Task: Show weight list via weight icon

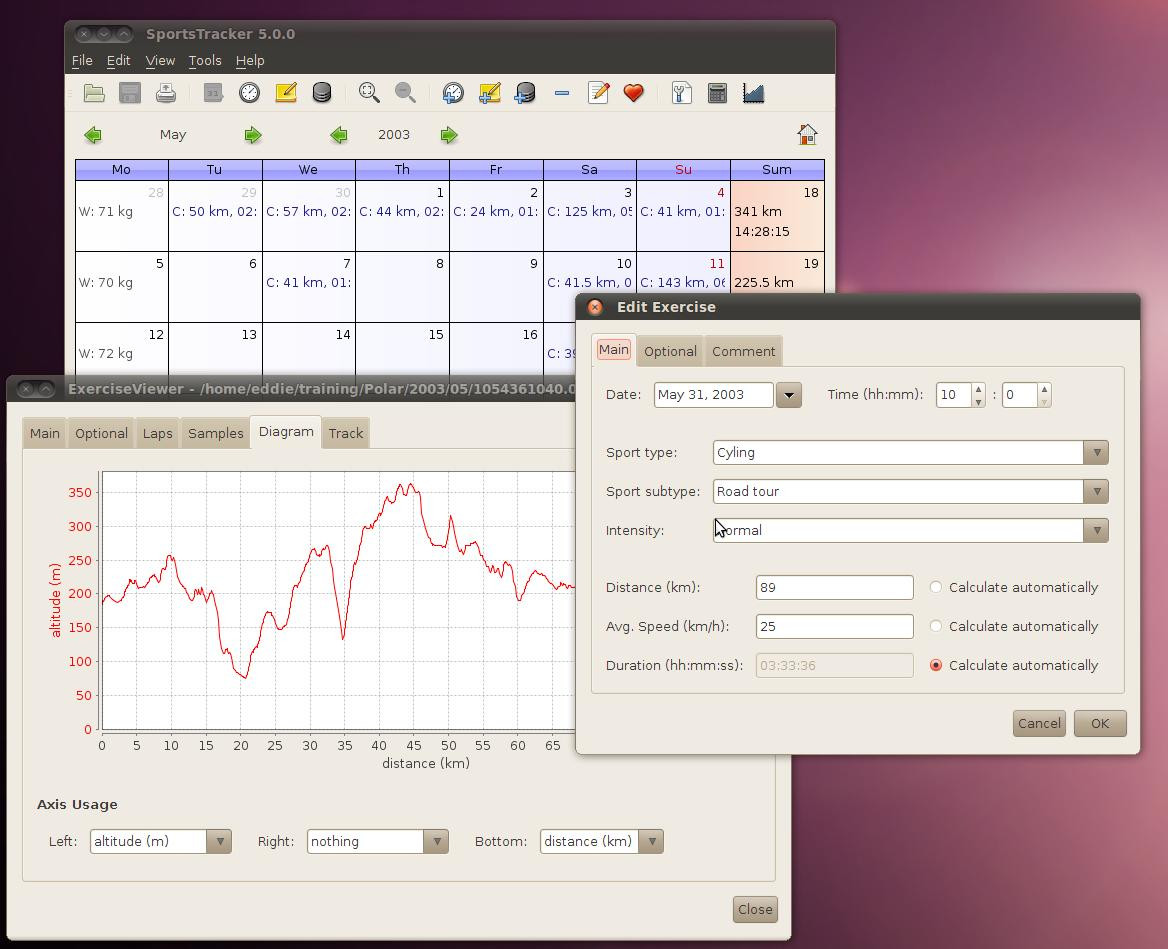Action: tap(322, 93)
